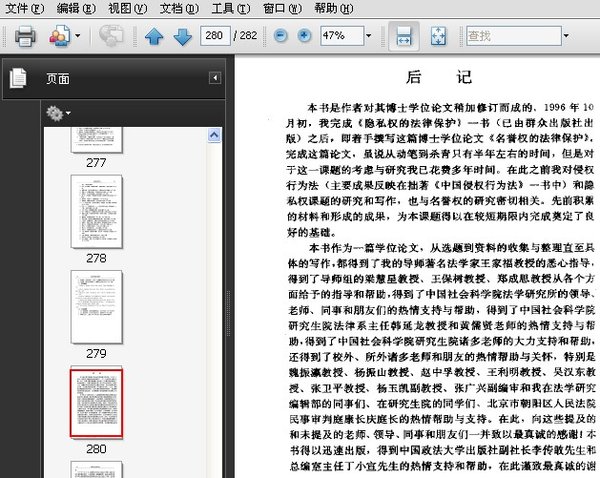
Task: Collapse the 页面 panel with arrow button
Action: tap(214, 78)
